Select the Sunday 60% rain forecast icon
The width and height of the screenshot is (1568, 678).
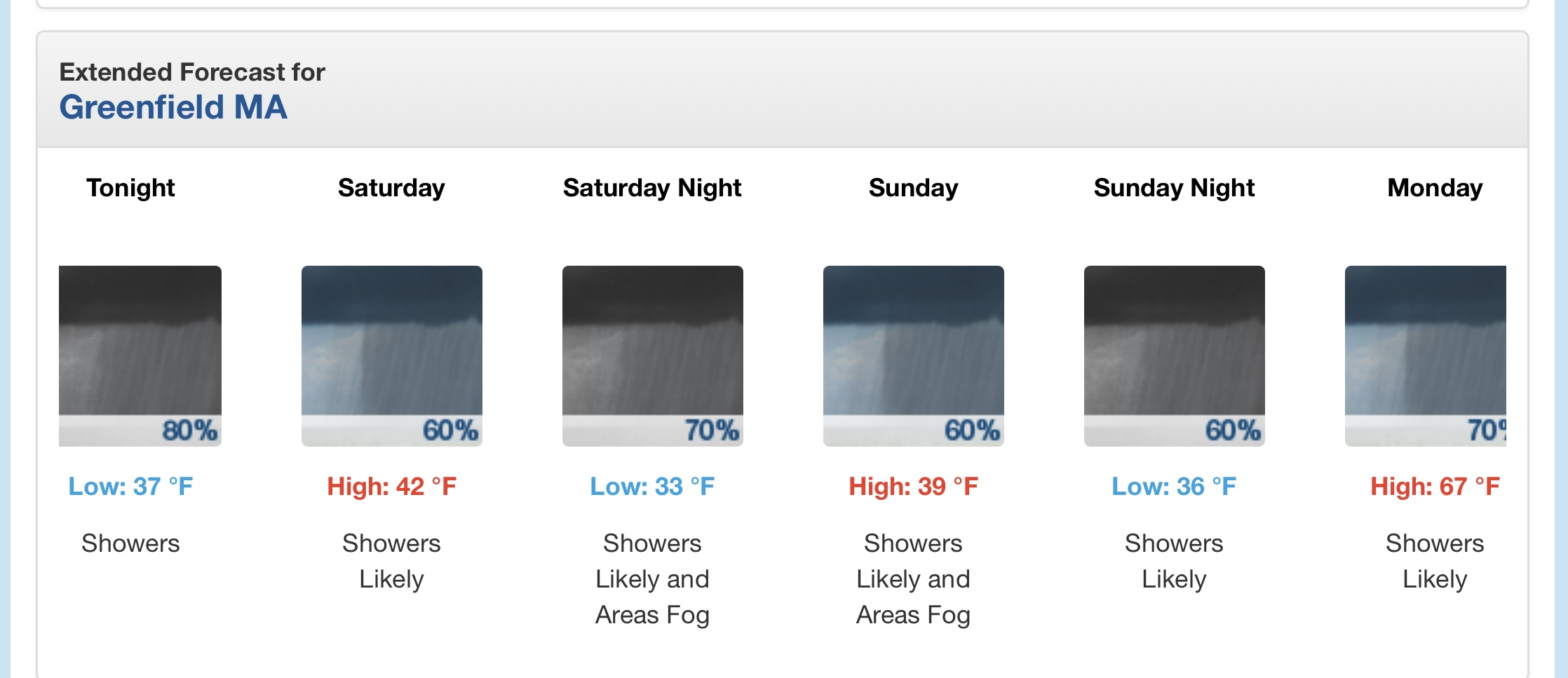(914, 356)
